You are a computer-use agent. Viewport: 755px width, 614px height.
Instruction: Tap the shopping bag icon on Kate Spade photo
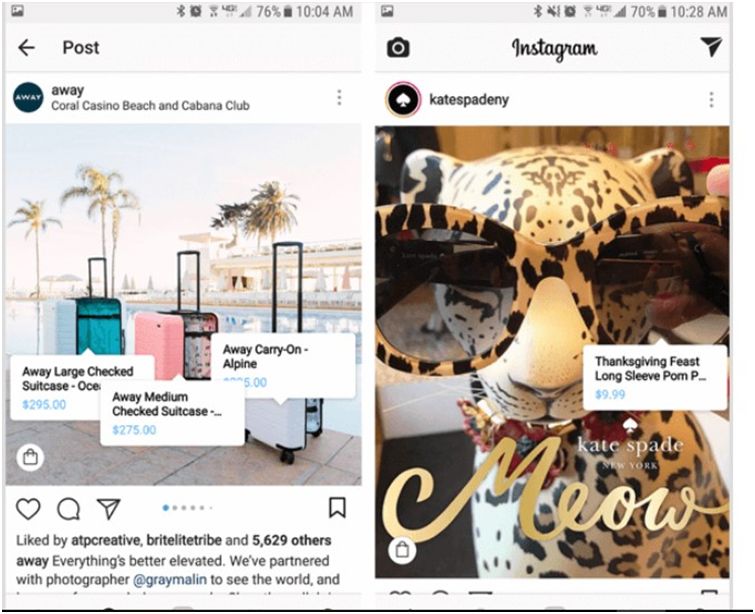tap(402, 549)
